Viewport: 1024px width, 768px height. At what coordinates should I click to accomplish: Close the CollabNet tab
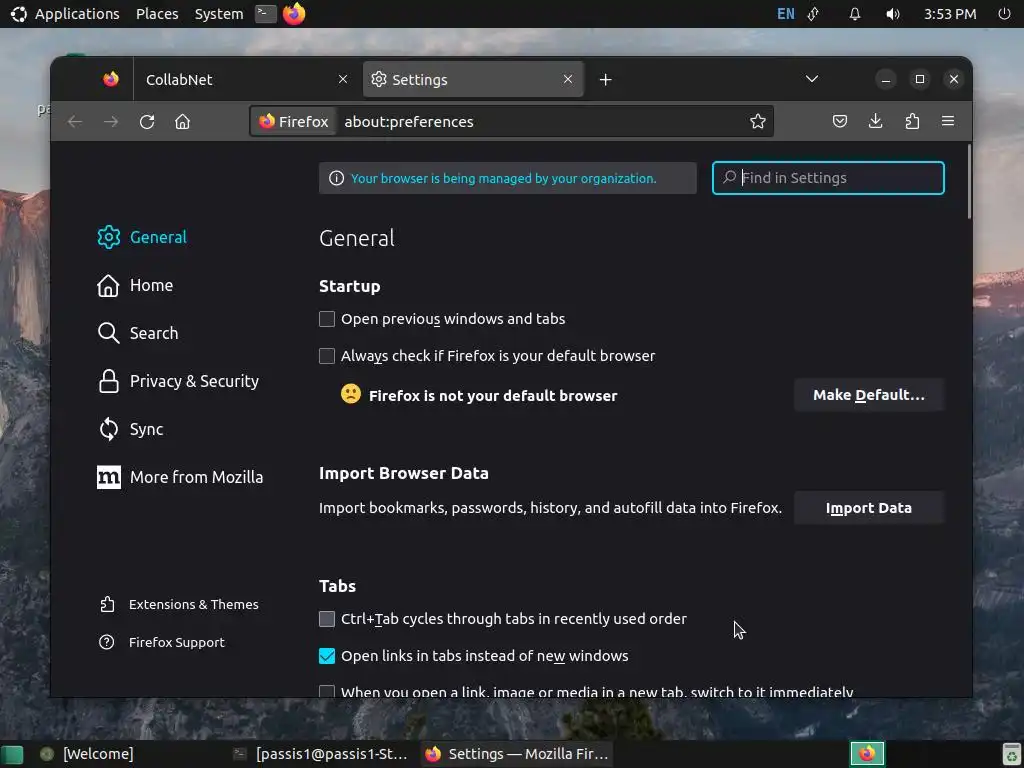[343, 79]
